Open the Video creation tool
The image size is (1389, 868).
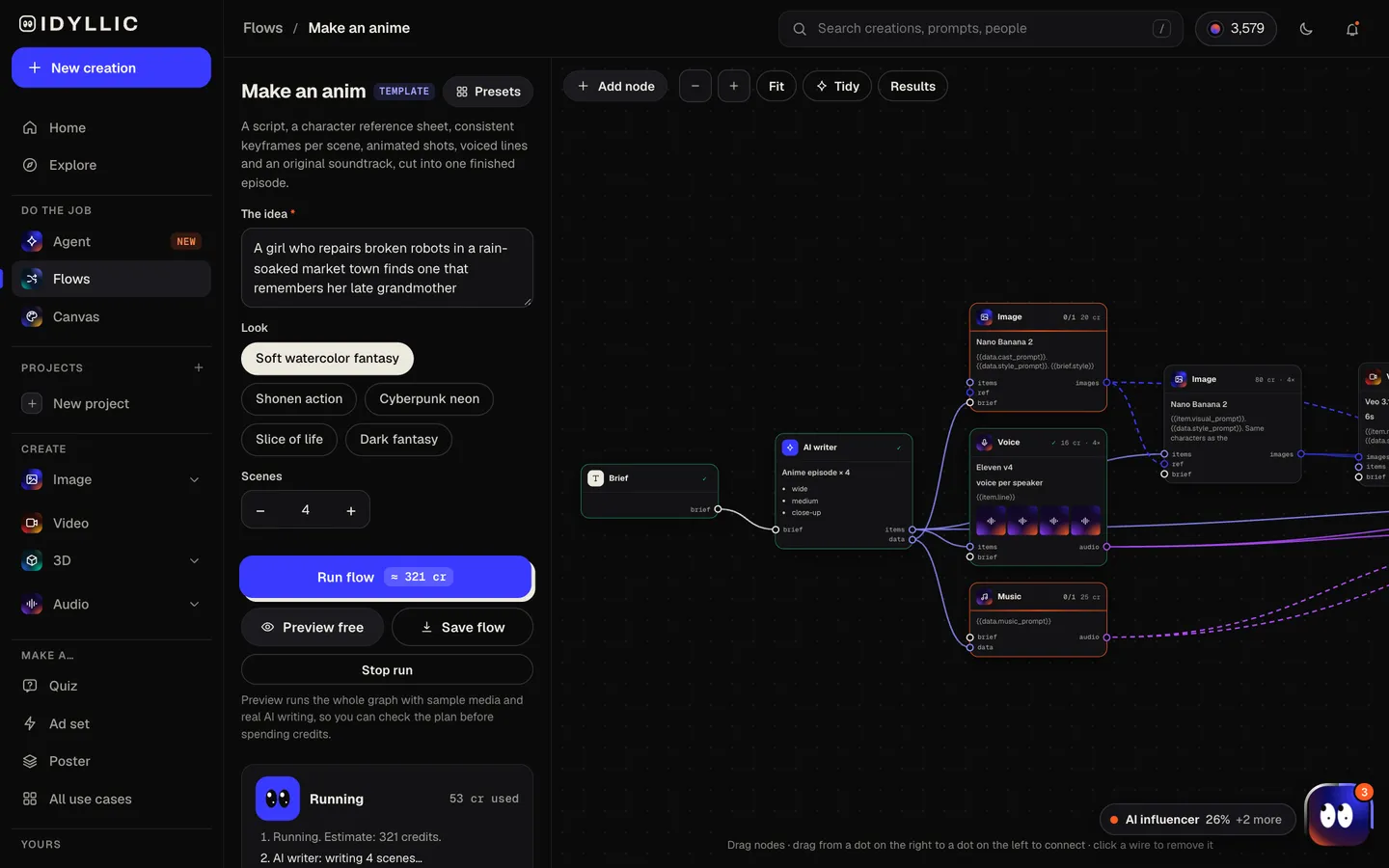point(111,523)
